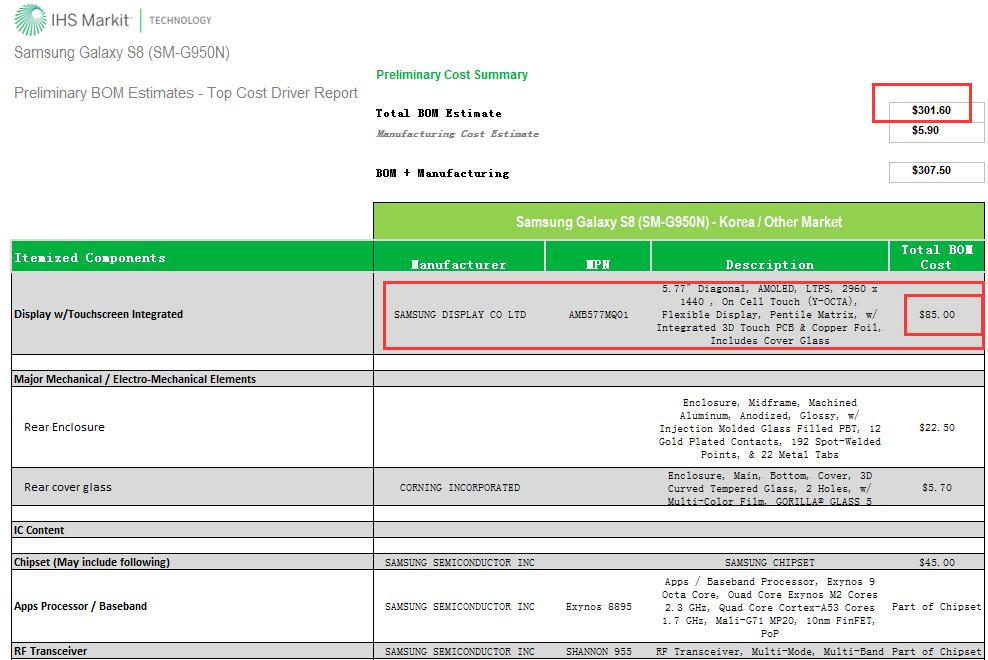The image size is (988, 660).
Task: Select the Exynos 8895 MPN cell
Action: 597,607
